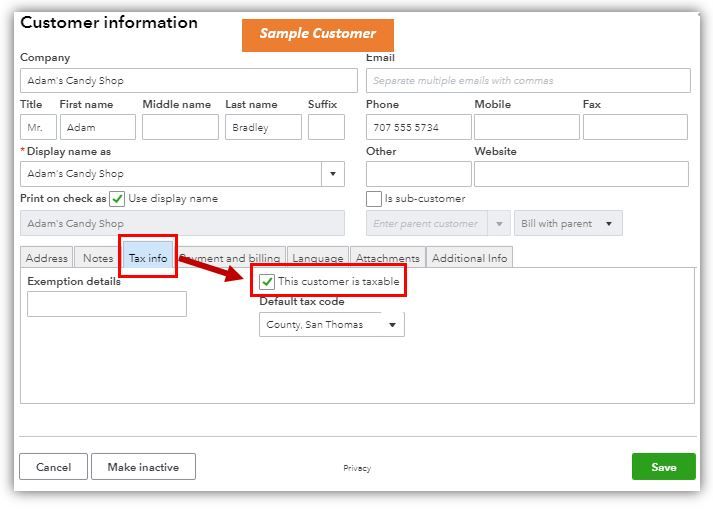Focus the Mobile number field
This screenshot has height=510, width=713.
[x=527, y=127]
